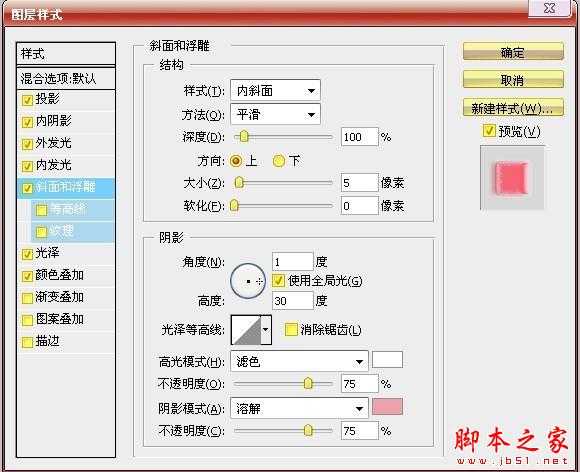This screenshot has width=580, height=472.
Task: Open the 内发光 settings panel entry
Action: pyautogui.click(x=53, y=165)
